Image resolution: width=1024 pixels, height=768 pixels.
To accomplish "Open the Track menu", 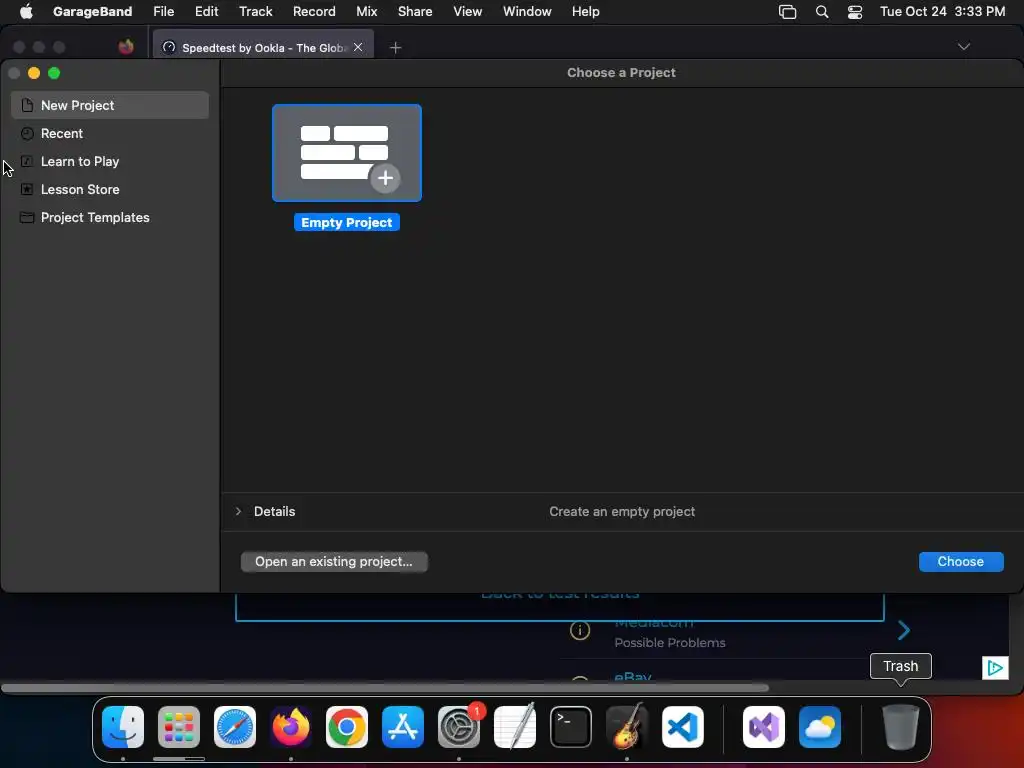I will click(x=255, y=11).
